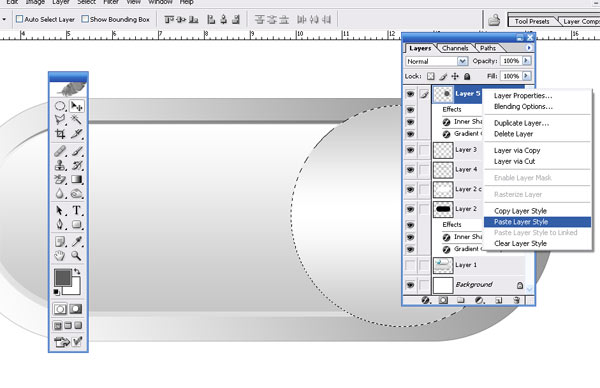Open the Opacity slider arrow
This screenshot has width=600, height=388.
[527, 60]
